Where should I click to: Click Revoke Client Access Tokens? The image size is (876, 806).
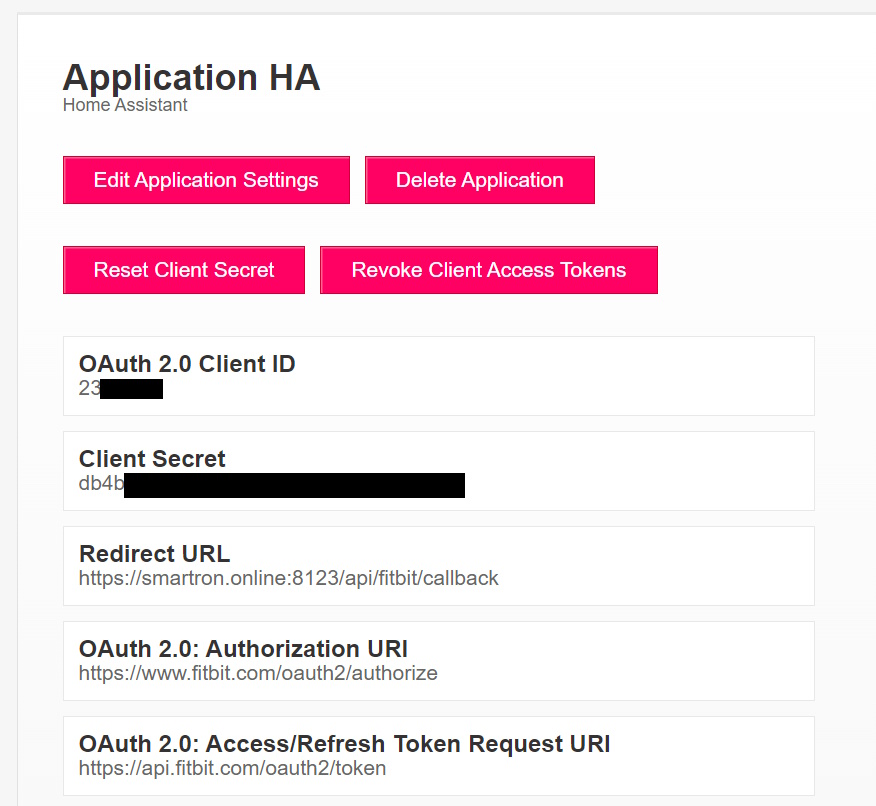tap(488, 270)
